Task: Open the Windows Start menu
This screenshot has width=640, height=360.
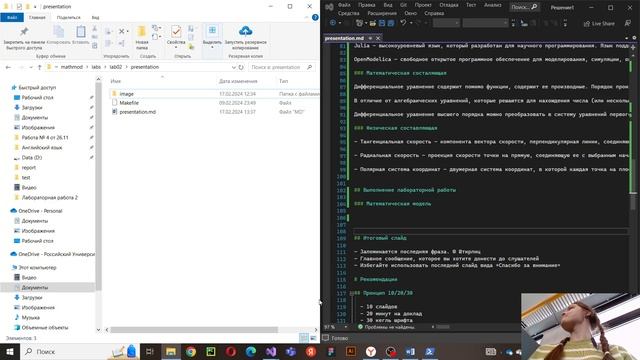Action: click(10, 351)
